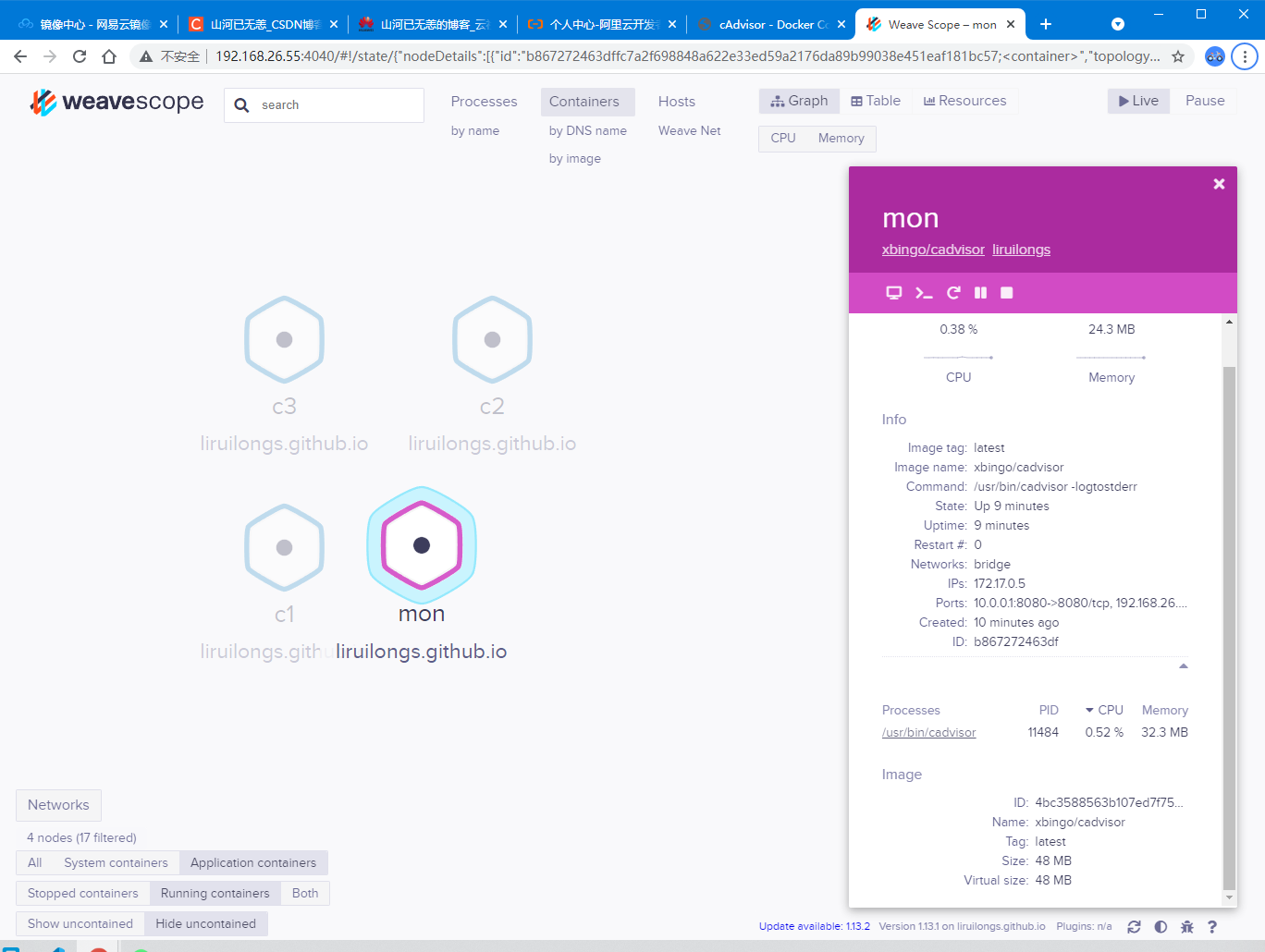
Task: Sort processes by PID column
Action: coord(1049,710)
